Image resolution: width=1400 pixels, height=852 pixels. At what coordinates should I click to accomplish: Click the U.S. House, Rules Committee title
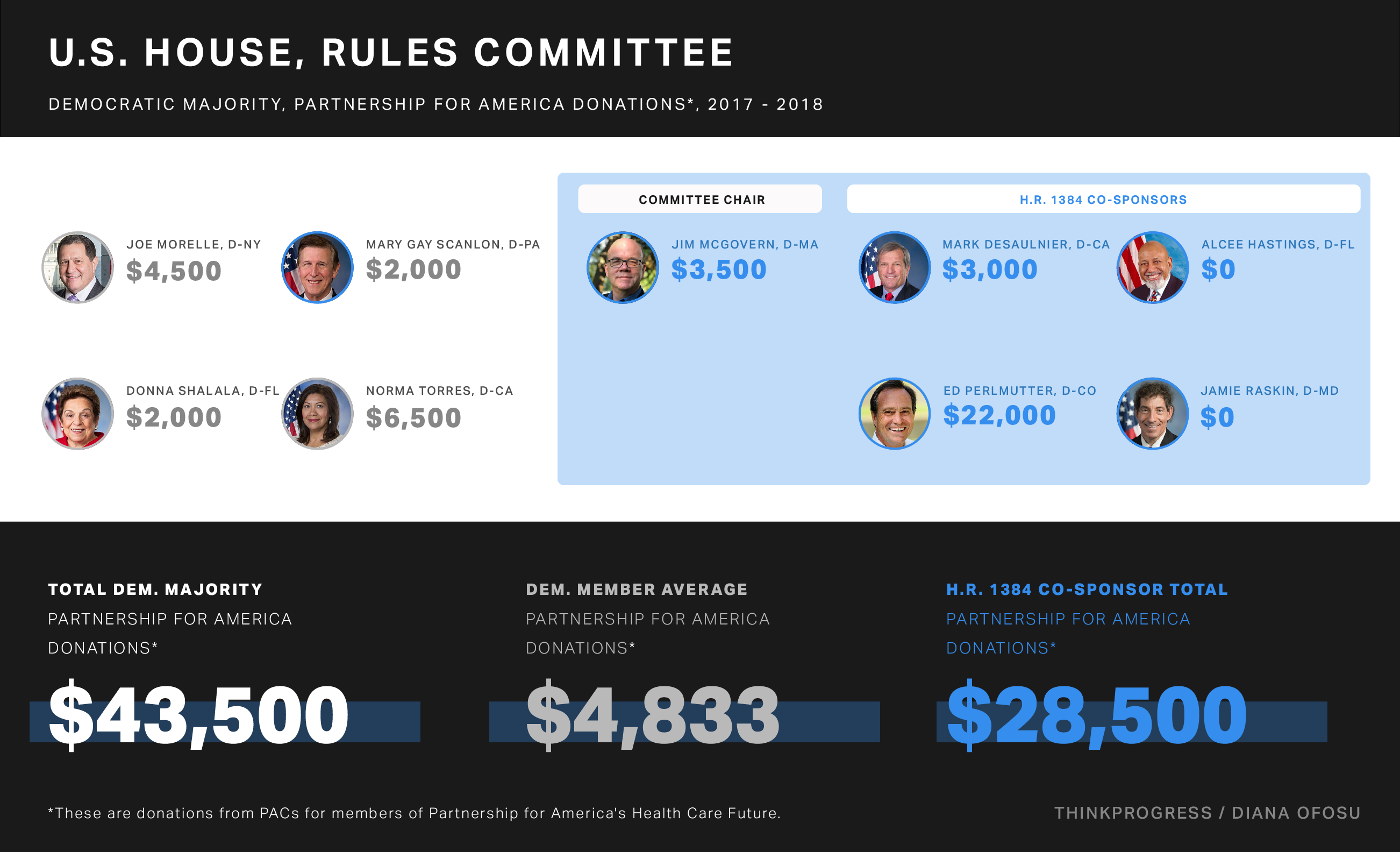tap(391, 52)
